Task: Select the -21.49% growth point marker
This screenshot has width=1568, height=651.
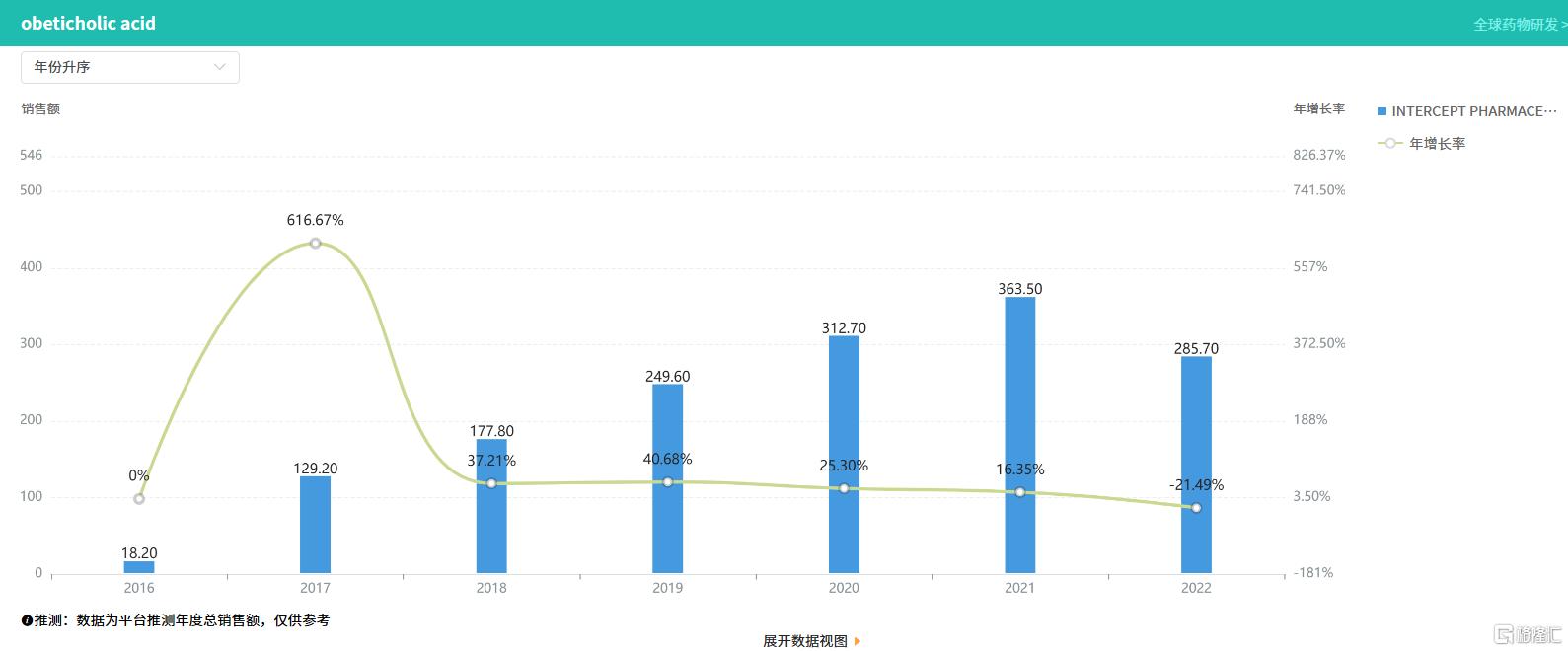Action: (1196, 508)
